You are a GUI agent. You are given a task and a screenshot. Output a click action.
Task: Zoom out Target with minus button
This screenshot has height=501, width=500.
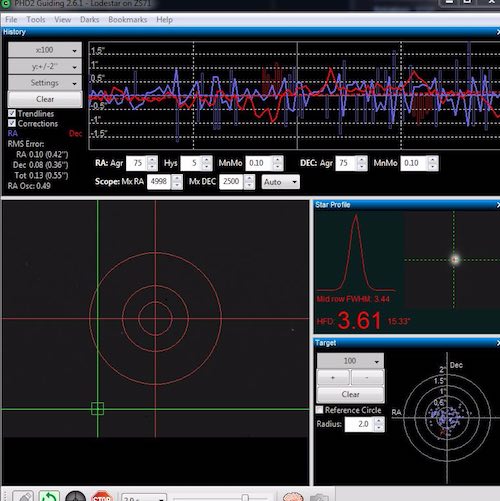(367, 378)
